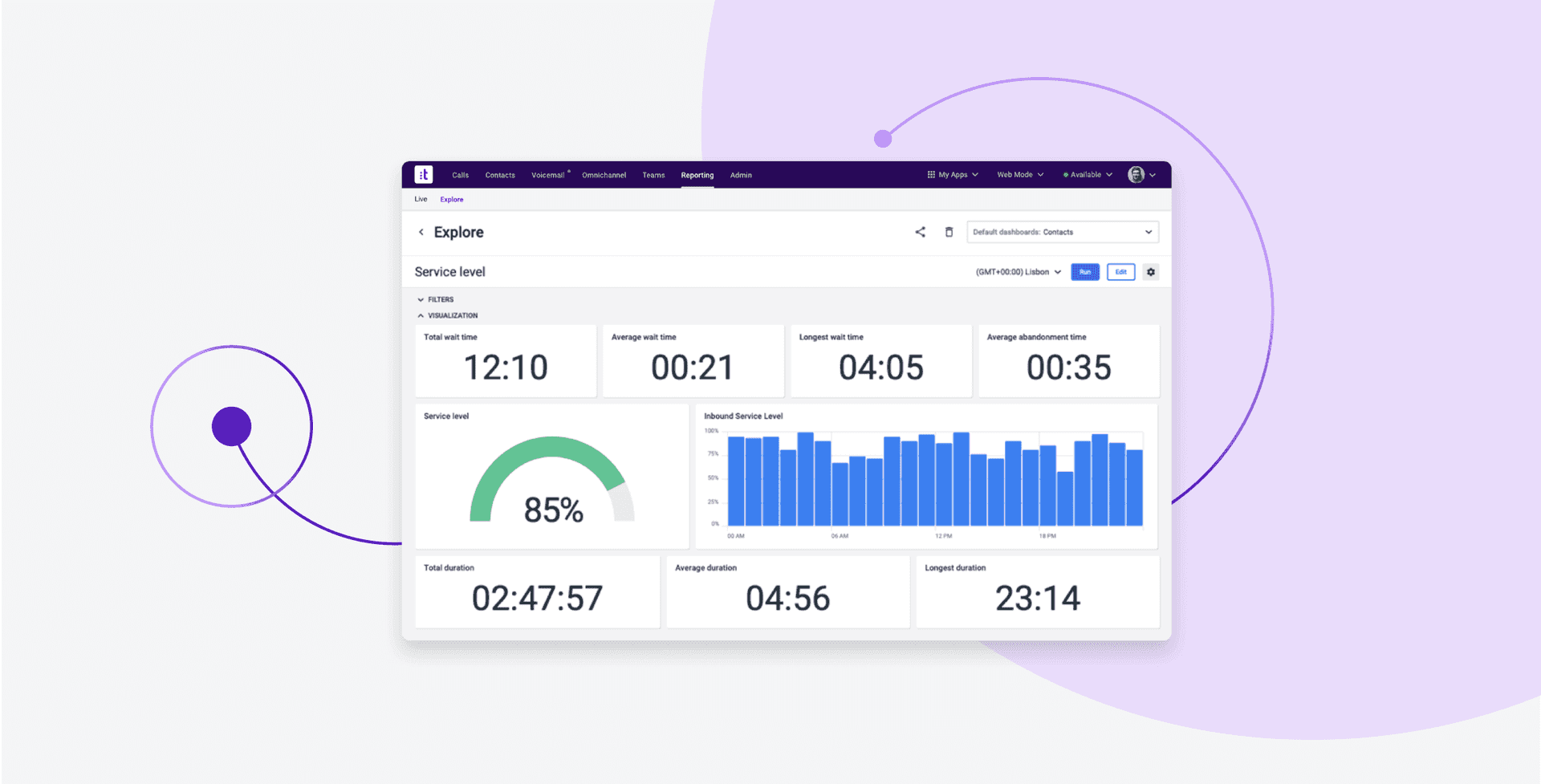Click the back arrow beside Explore
The height and width of the screenshot is (784, 1541).
(421, 232)
